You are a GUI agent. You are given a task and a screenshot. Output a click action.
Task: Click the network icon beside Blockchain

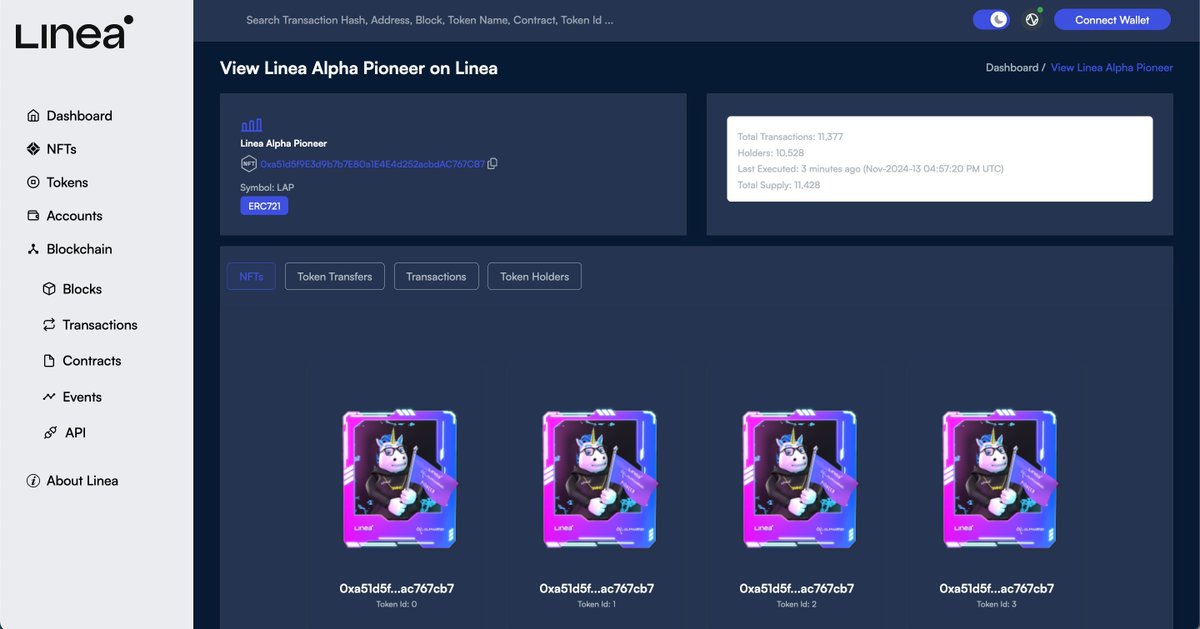(x=33, y=249)
